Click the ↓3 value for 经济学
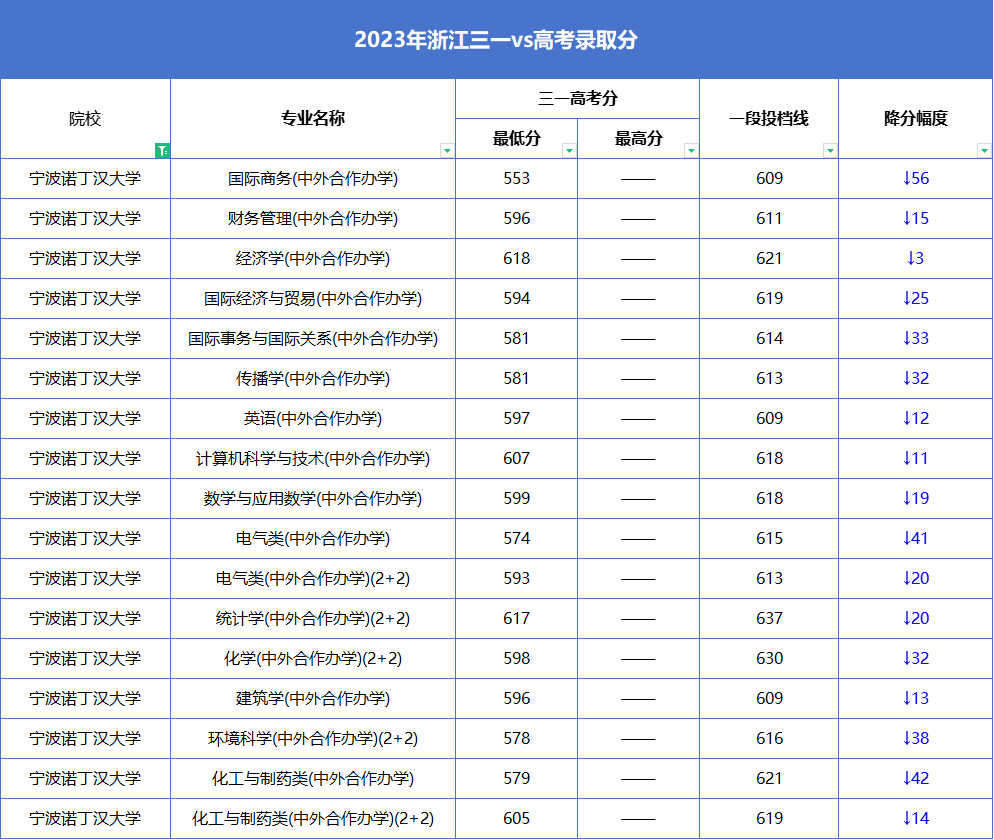Screen dimensions: 994x840 click(915, 258)
